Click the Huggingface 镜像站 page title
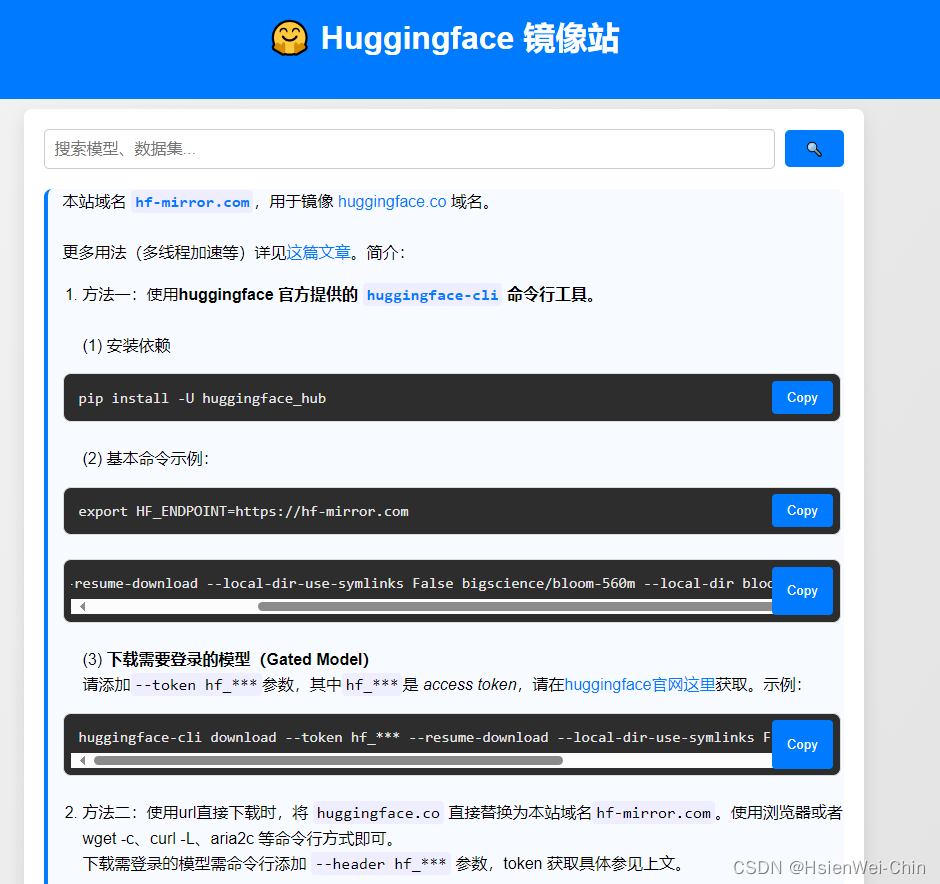The width and height of the screenshot is (940, 884). [470, 38]
